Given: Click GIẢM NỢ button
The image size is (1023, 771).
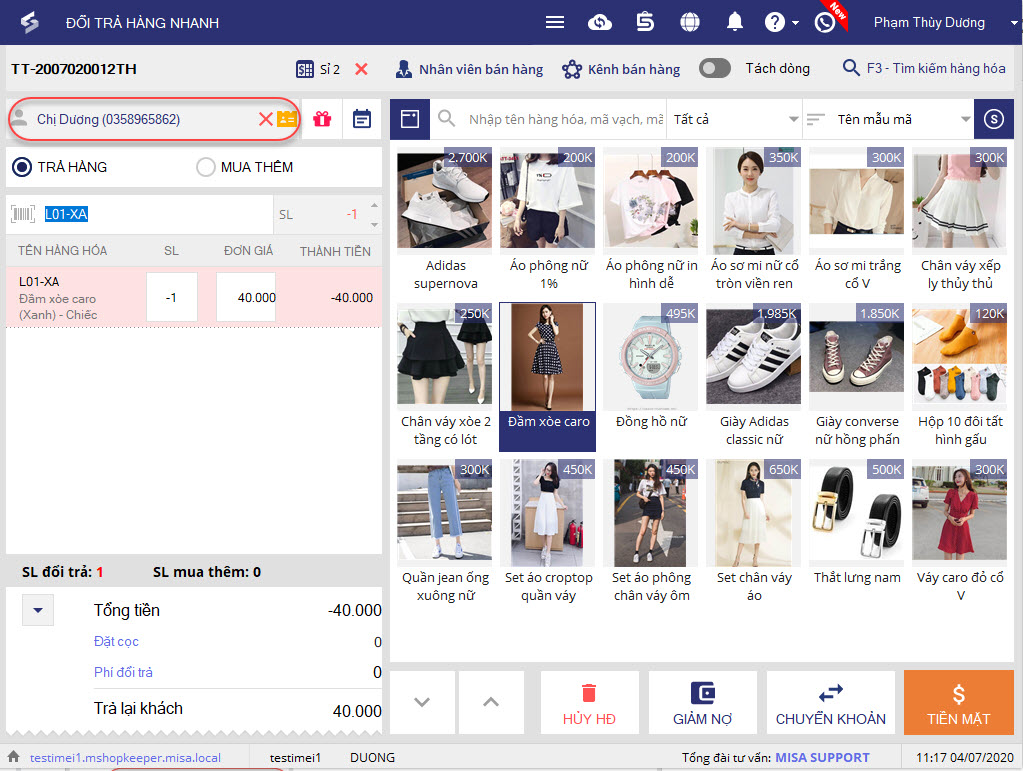Looking at the screenshot, I should [703, 703].
